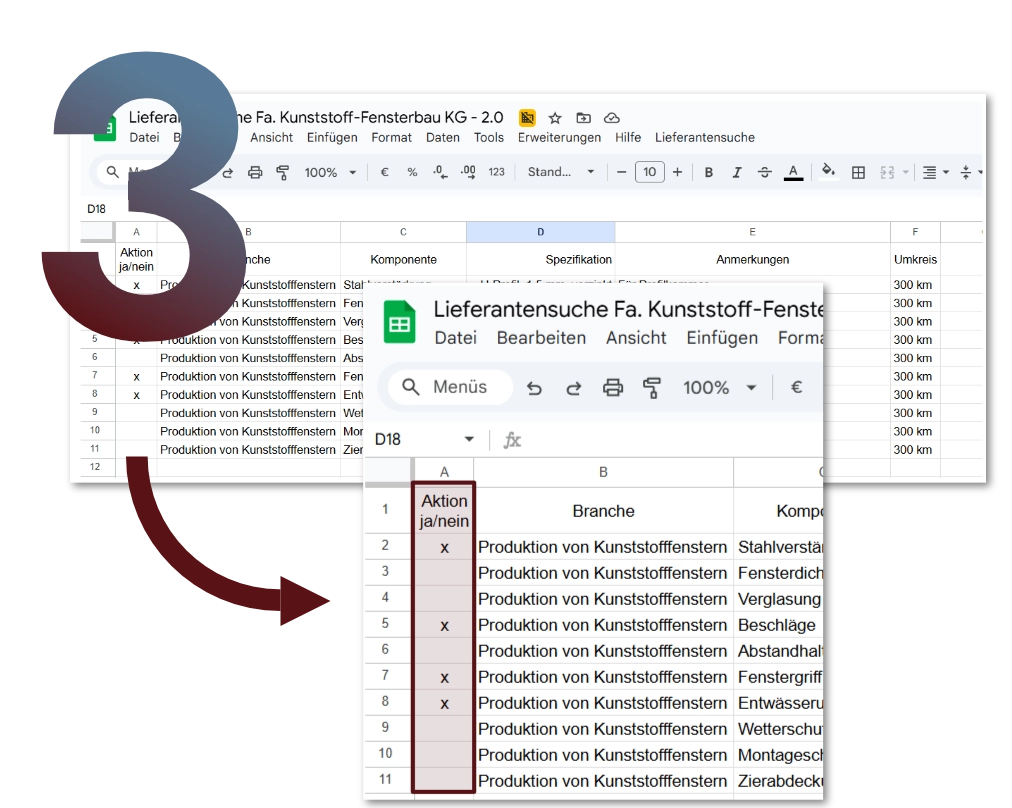The height and width of the screenshot is (808, 1012).
Task: Increase font size with plus button
Action: click(x=677, y=172)
